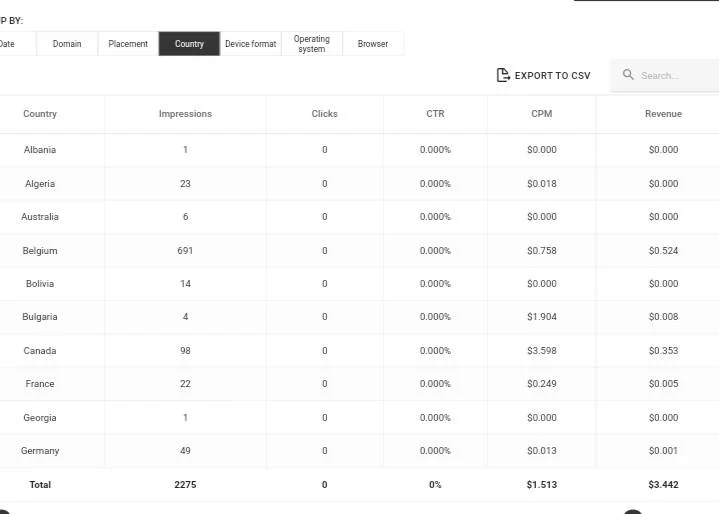The height and width of the screenshot is (514, 719).
Task: Group by Operating system
Action: pos(312,44)
